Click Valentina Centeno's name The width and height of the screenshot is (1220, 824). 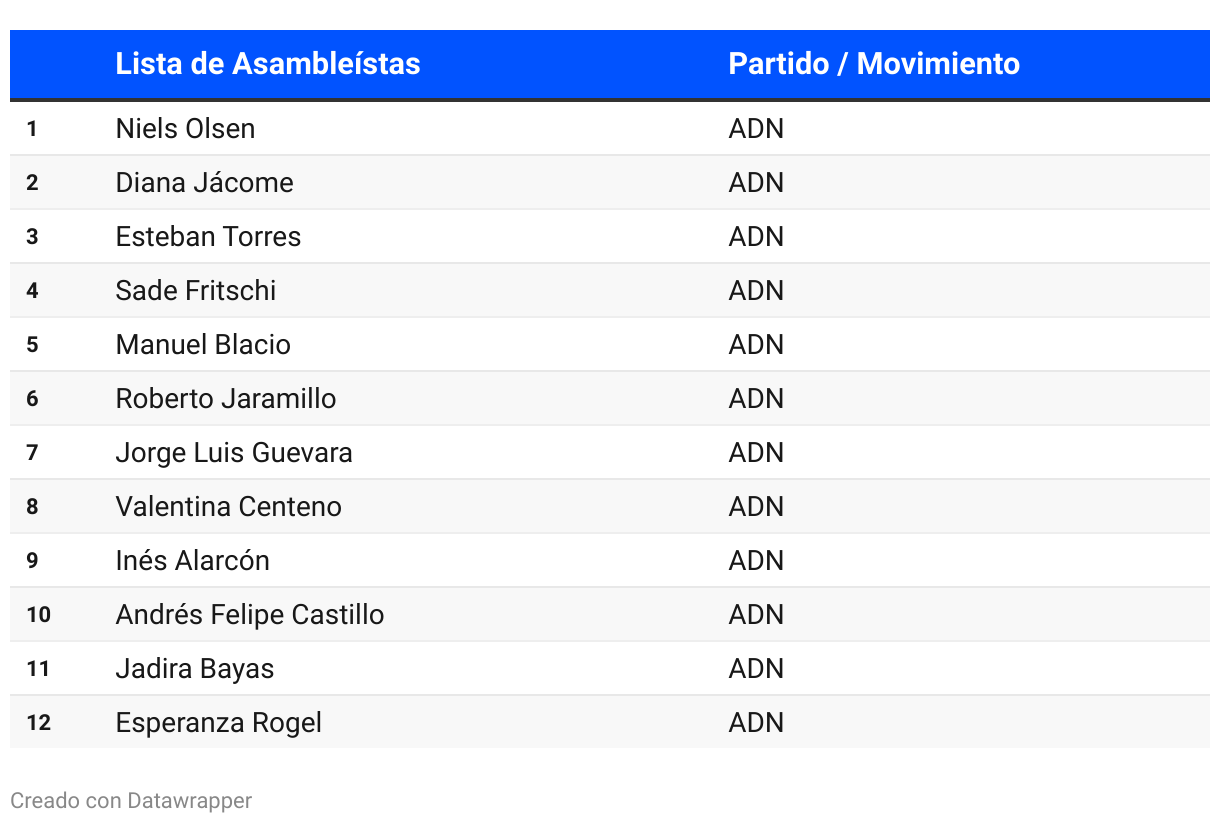228,507
